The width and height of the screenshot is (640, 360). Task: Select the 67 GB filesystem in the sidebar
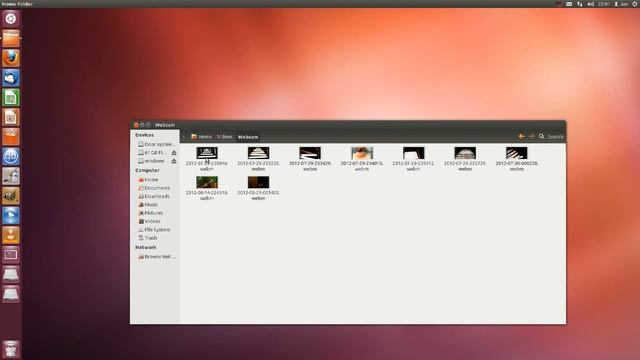[152, 153]
